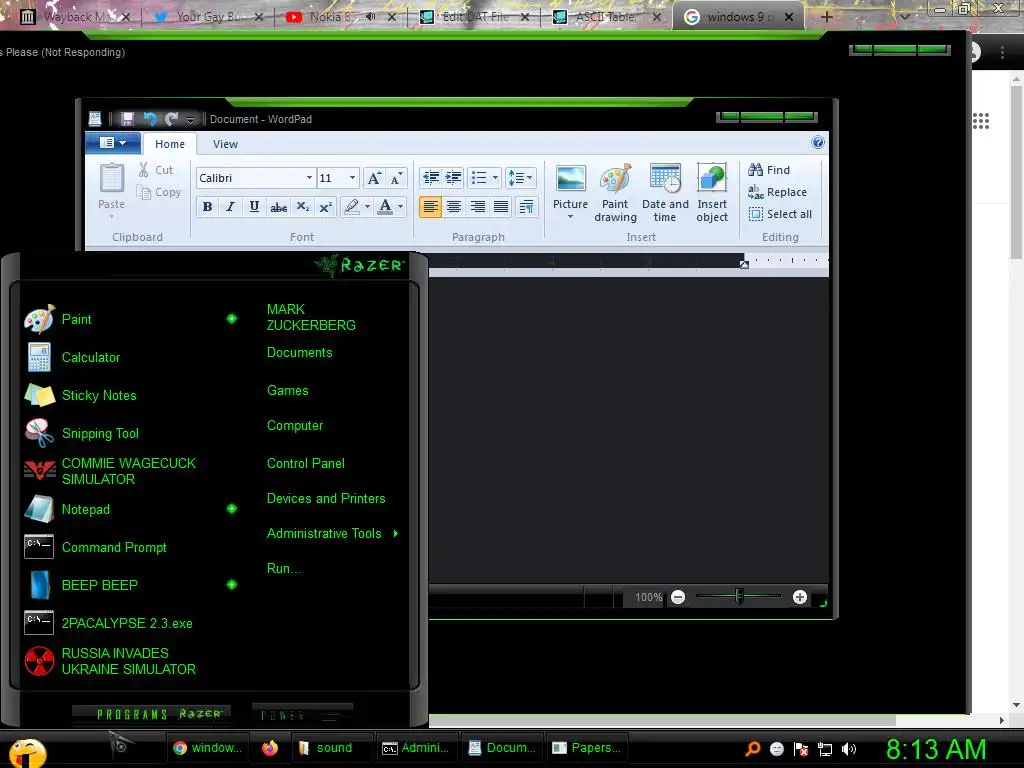Justify text in WordPad
The height and width of the screenshot is (768, 1024).
(501, 207)
